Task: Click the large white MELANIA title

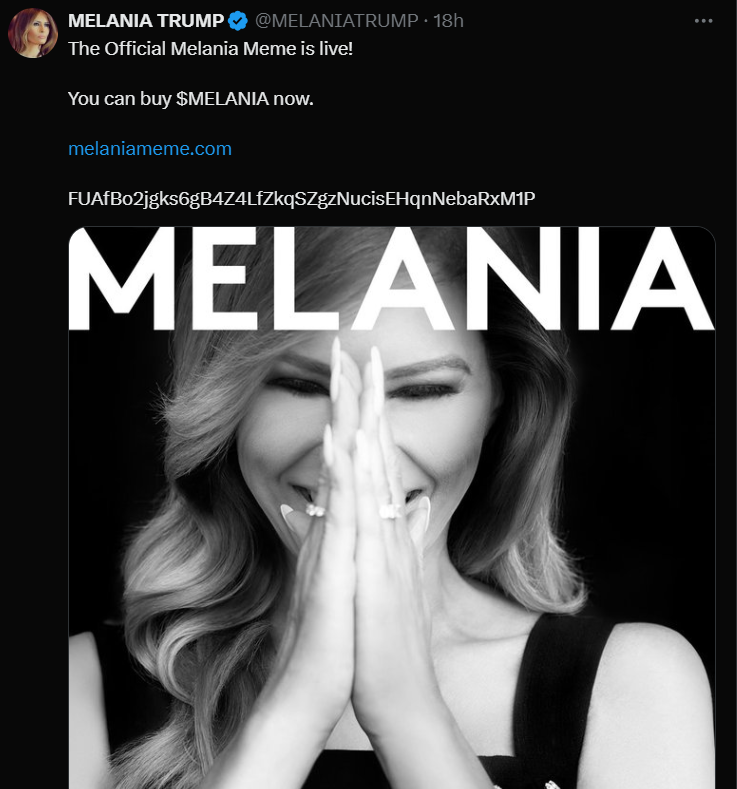Action: tap(392, 281)
